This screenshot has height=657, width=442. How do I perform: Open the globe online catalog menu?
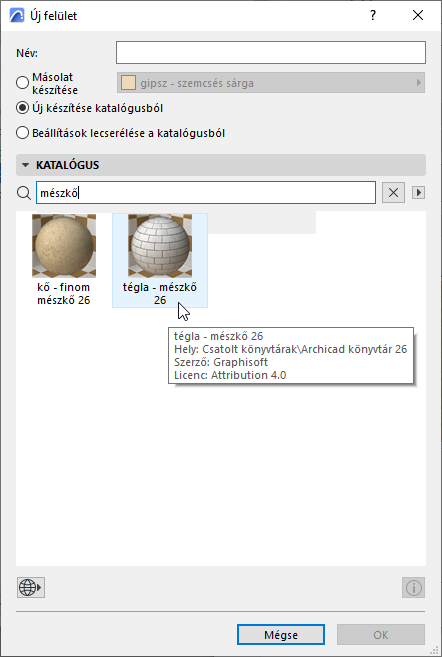click(31, 587)
